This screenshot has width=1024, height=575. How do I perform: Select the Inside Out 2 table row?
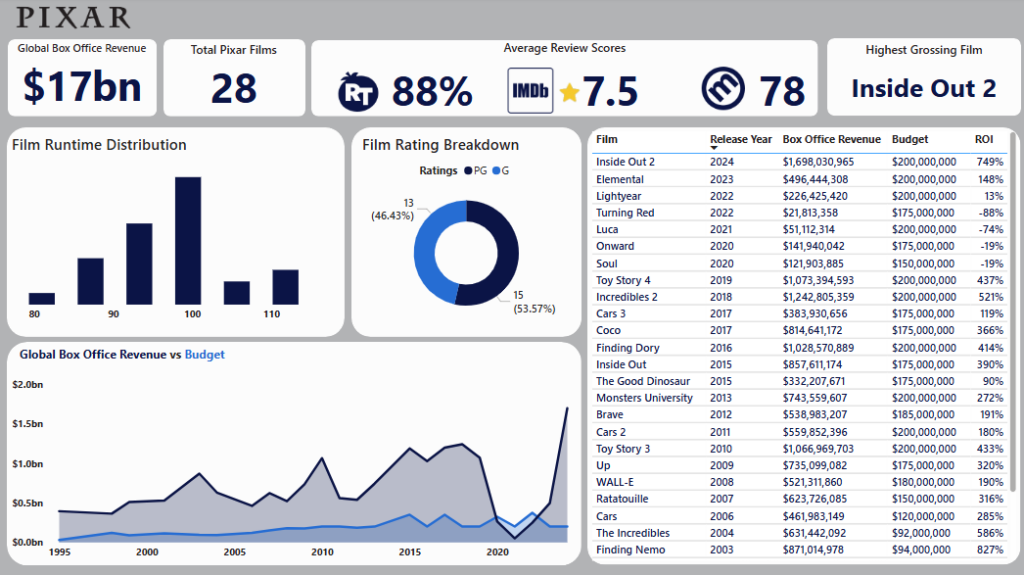coord(799,162)
